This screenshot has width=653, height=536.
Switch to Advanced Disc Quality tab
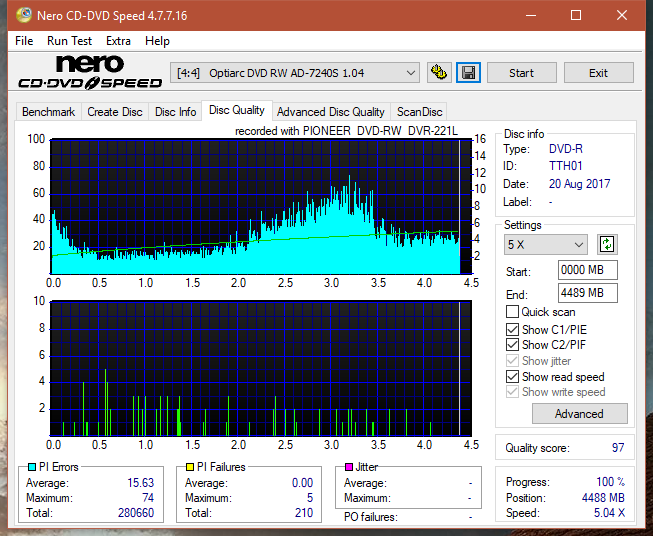(x=331, y=112)
